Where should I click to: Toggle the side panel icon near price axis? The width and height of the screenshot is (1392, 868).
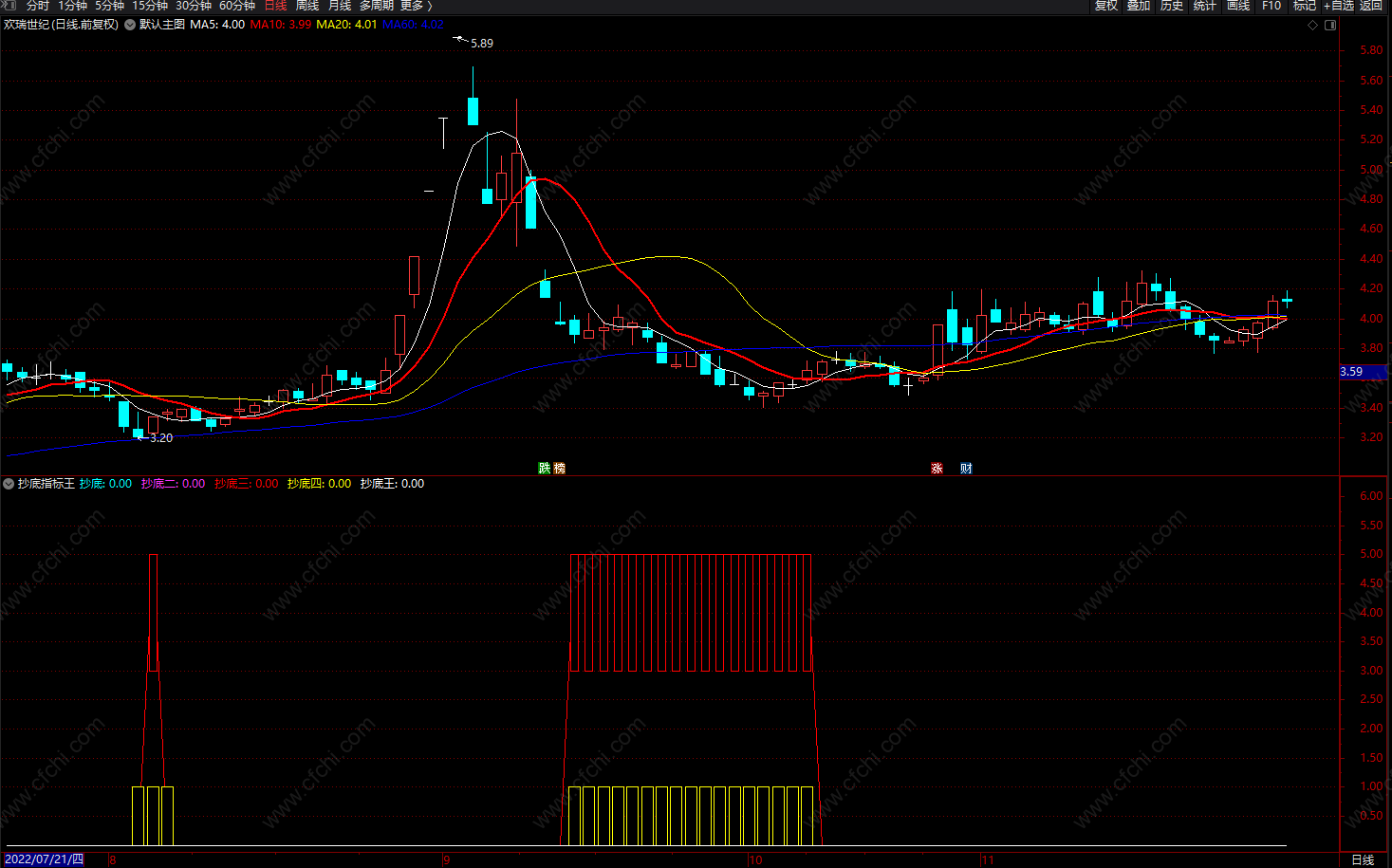(x=1330, y=25)
